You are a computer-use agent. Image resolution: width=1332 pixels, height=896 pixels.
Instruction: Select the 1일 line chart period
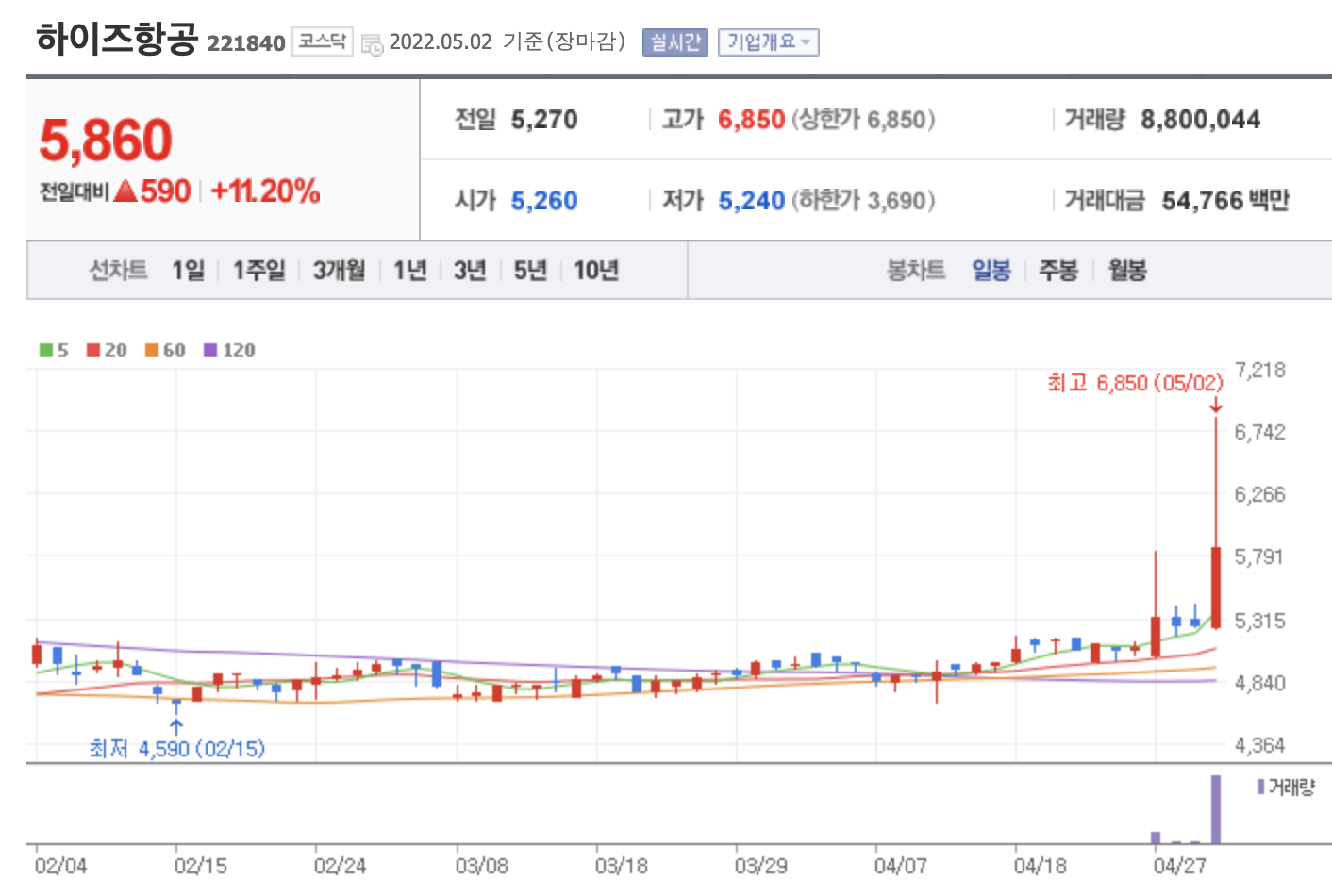[188, 271]
